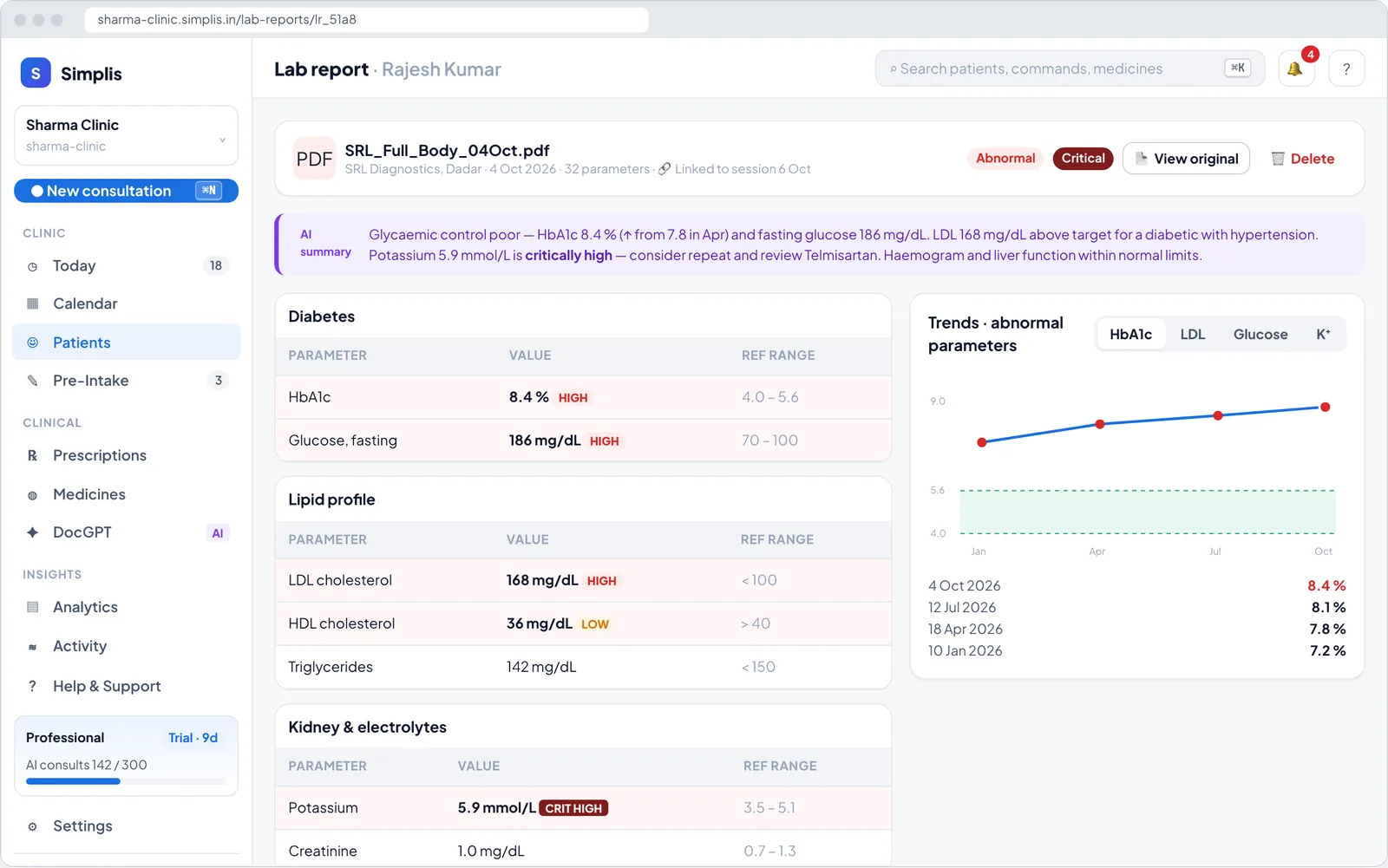This screenshot has height=868, width=1388.
Task: Click the Simplis logo icon
Action: (x=36, y=74)
